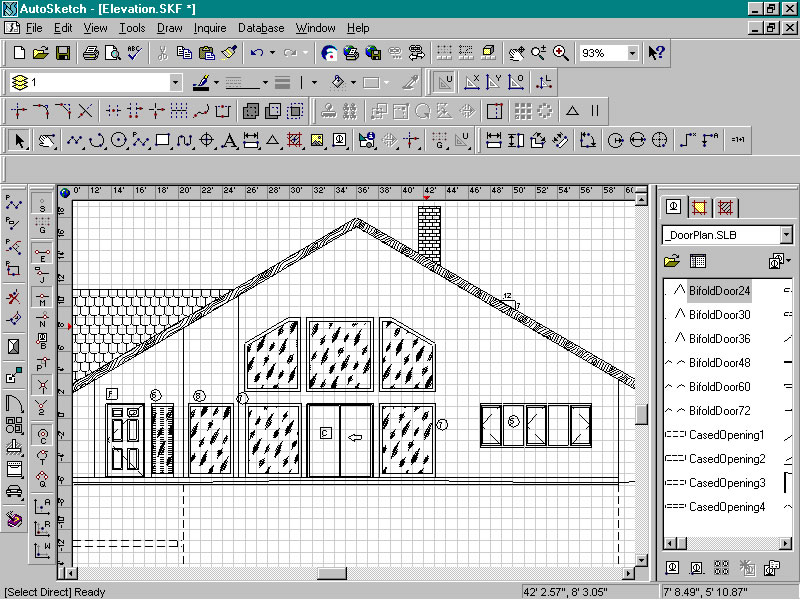Screen dimensions: 800x600
Task: Click the Paste clipboard icon
Action: click(x=207, y=53)
